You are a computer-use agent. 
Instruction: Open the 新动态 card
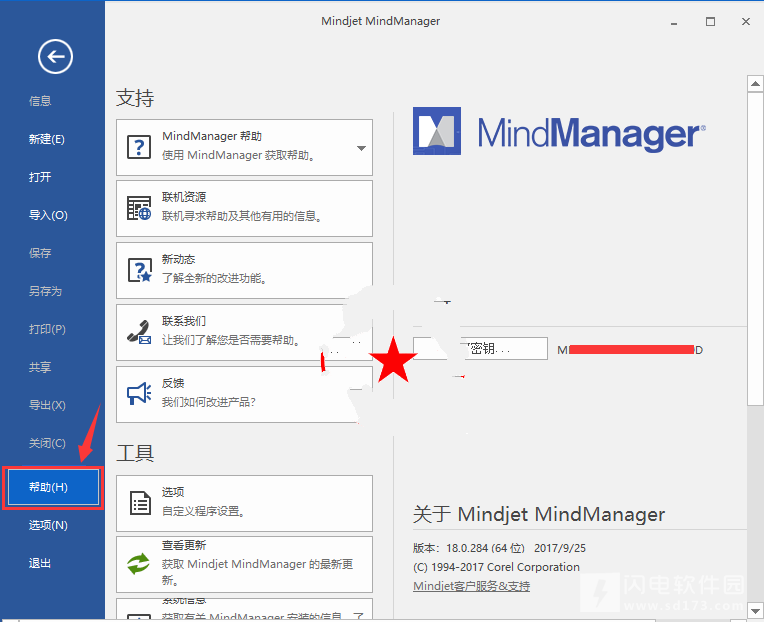coord(244,270)
